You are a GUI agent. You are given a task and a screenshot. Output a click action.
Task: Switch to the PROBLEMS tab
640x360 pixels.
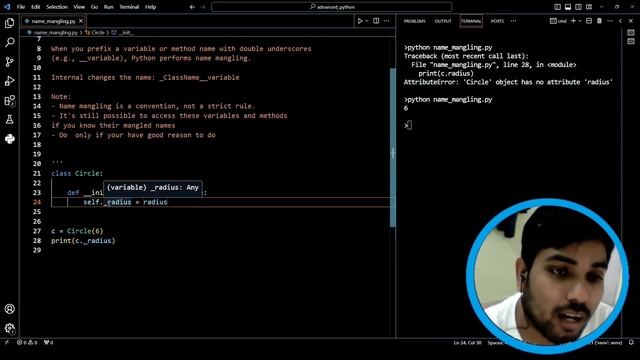click(415, 21)
